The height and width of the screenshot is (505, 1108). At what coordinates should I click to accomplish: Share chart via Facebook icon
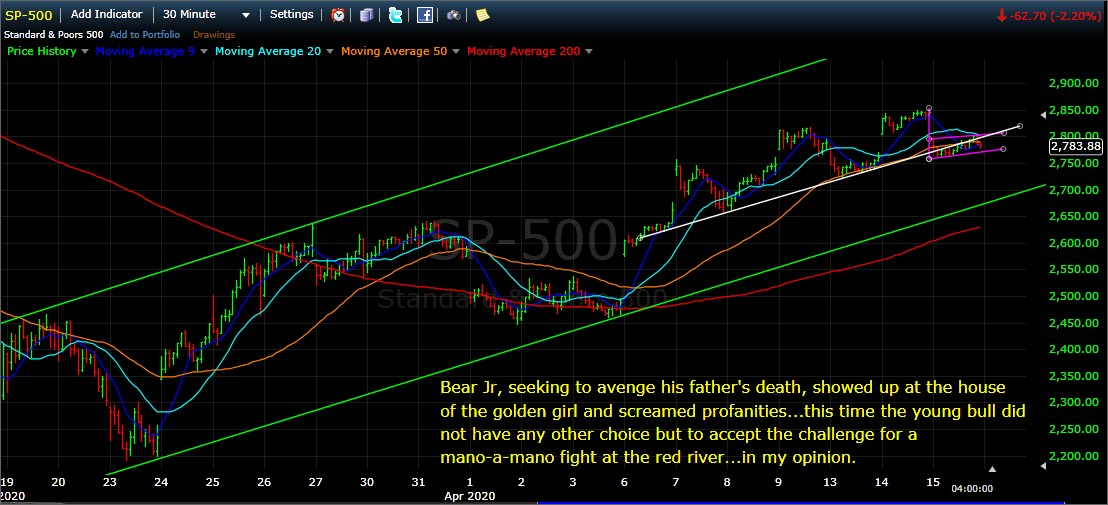(x=425, y=15)
